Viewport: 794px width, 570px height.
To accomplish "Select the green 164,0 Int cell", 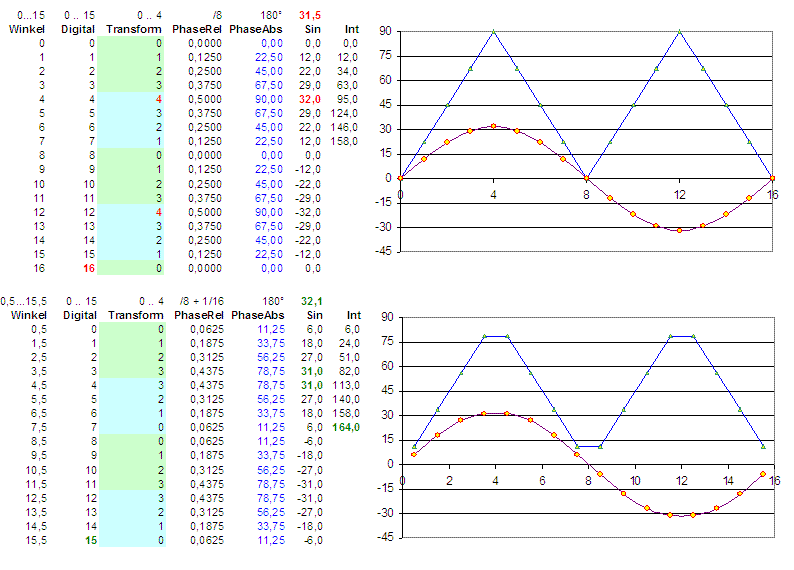I will click(x=346, y=427).
